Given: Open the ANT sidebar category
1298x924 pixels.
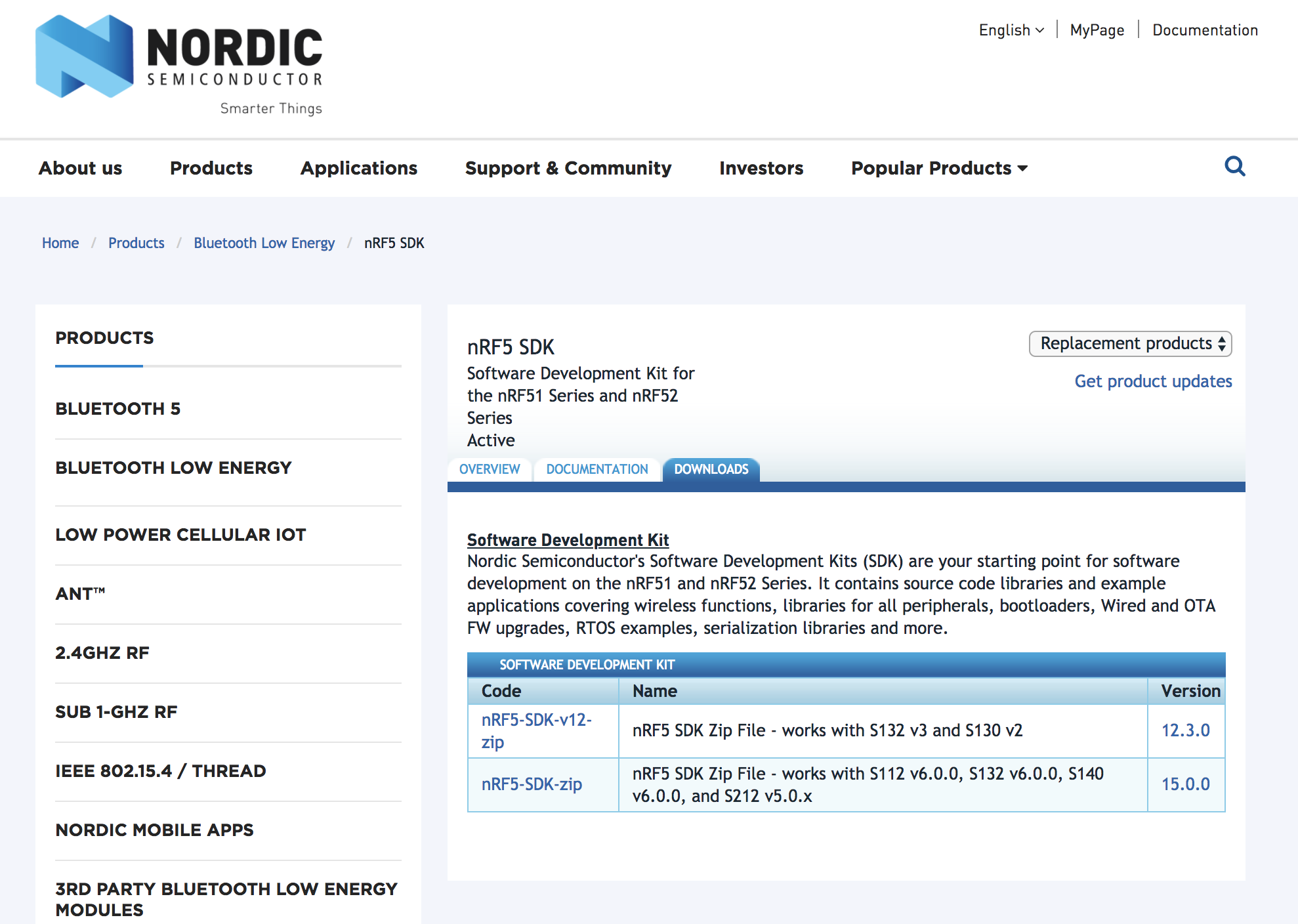Looking at the screenshot, I should (x=80, y=594).
